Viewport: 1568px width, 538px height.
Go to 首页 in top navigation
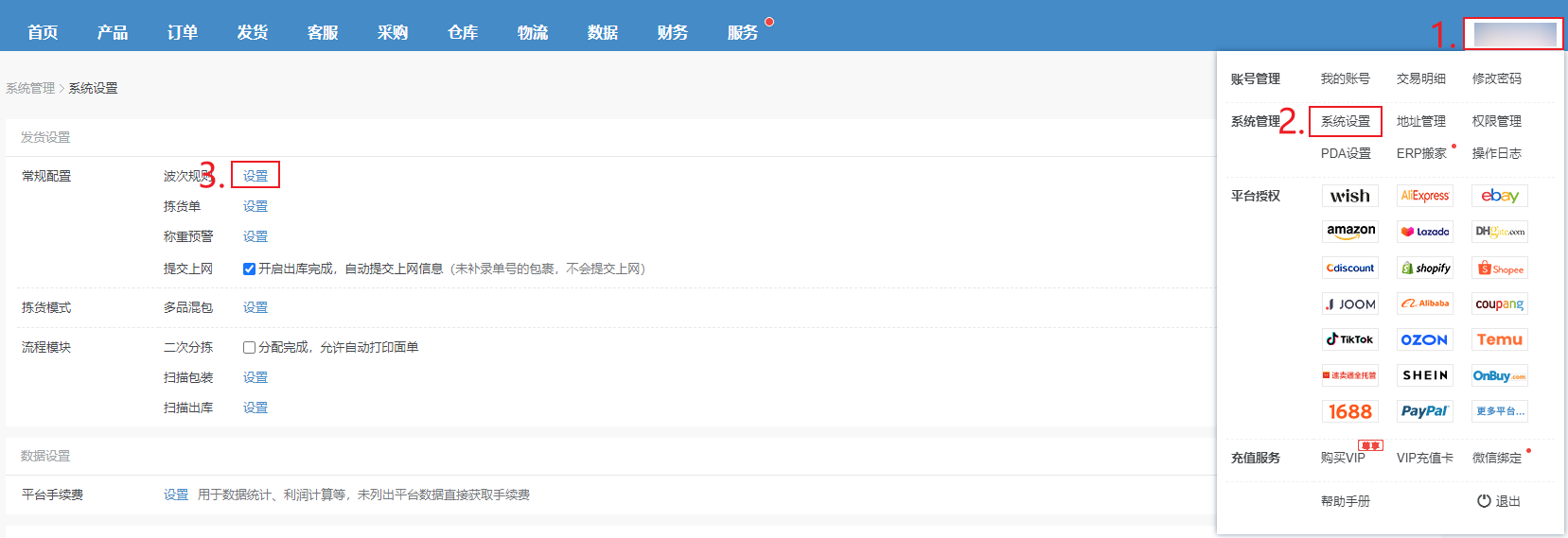click(43, 32)
